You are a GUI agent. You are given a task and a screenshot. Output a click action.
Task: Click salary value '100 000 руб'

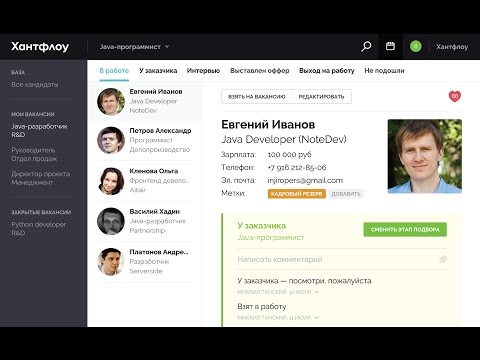pos(289,154)
